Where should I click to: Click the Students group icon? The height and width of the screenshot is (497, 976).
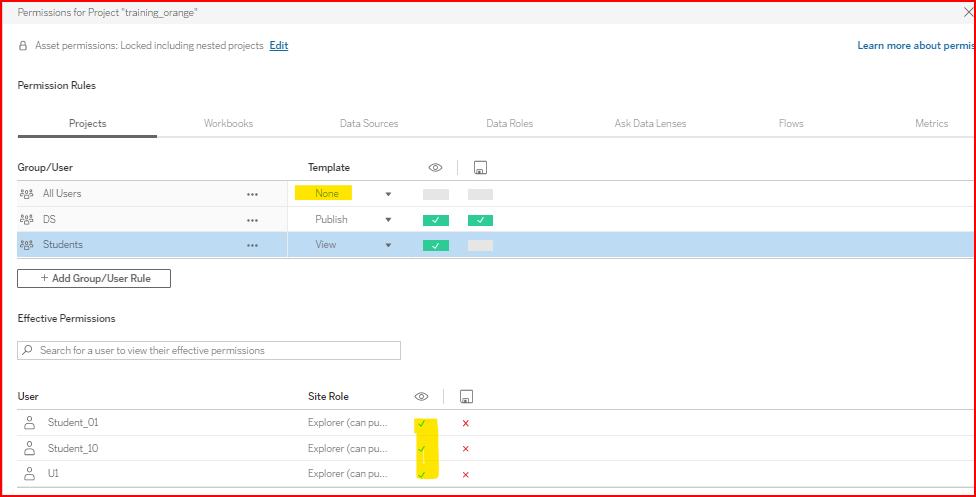[x=27, y=245]
